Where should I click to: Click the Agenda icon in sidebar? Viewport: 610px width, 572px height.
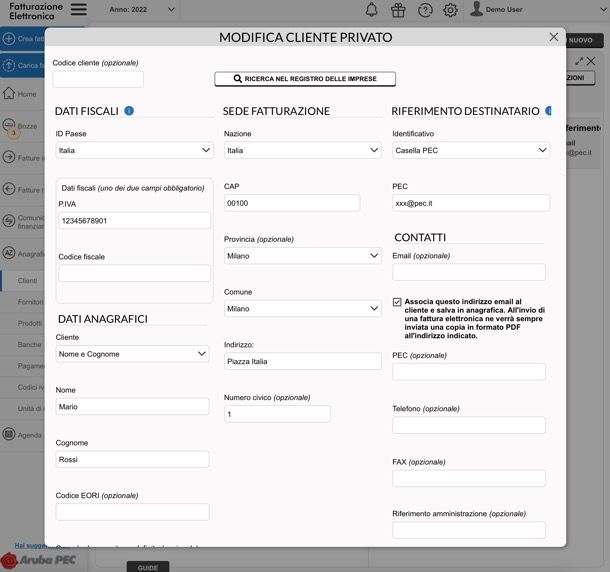coord(9,434)
